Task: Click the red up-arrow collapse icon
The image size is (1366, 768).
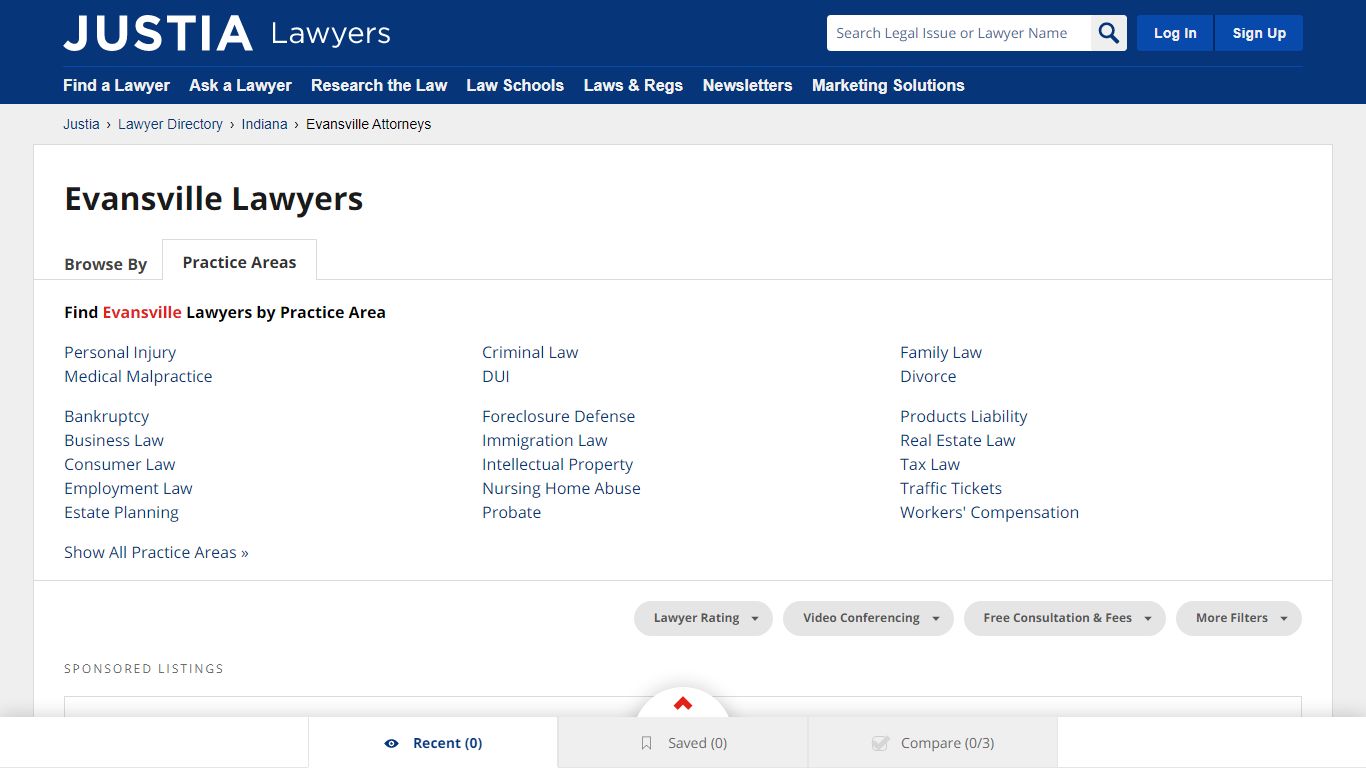Action: (683, 703)
